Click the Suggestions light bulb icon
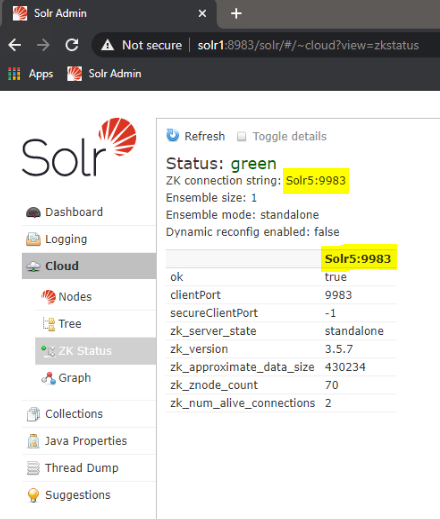 33,495
